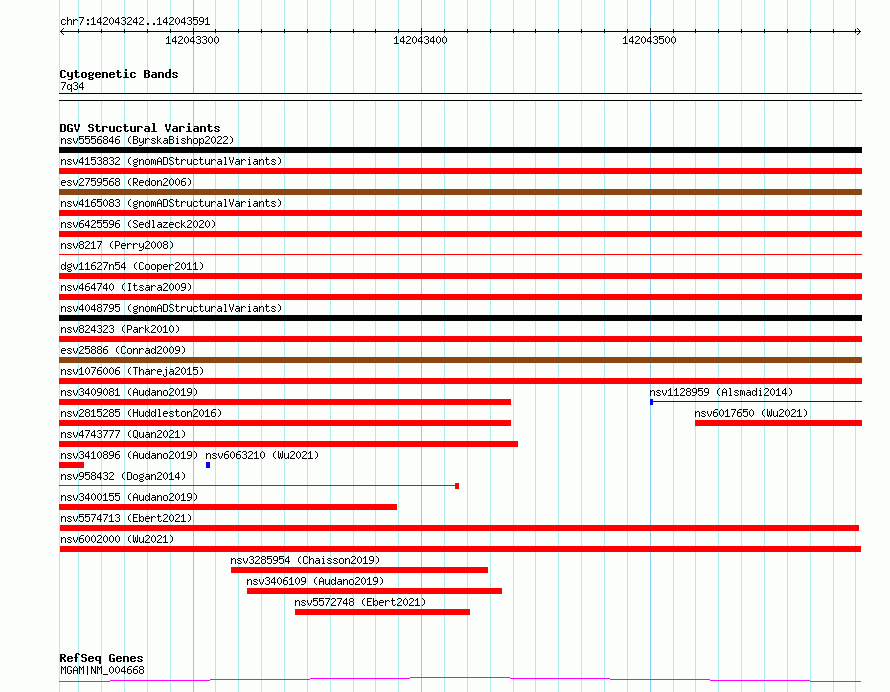
Task: Click the red bar under nsv6017650
Action: click(x=778, y=423)
